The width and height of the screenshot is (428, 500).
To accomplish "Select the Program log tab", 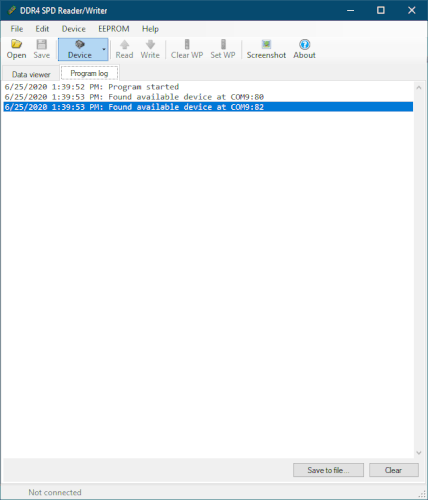I will point(89,73).
